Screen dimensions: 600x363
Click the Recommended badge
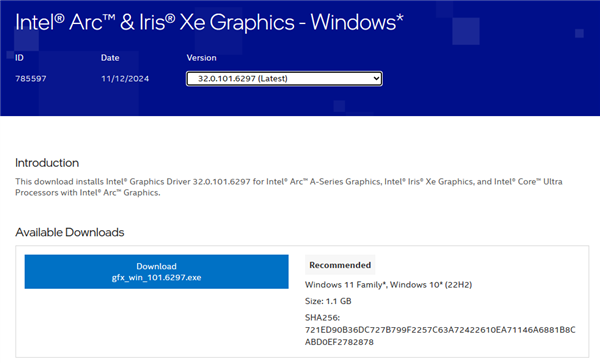pyautogui.click(x=340, y=265)
